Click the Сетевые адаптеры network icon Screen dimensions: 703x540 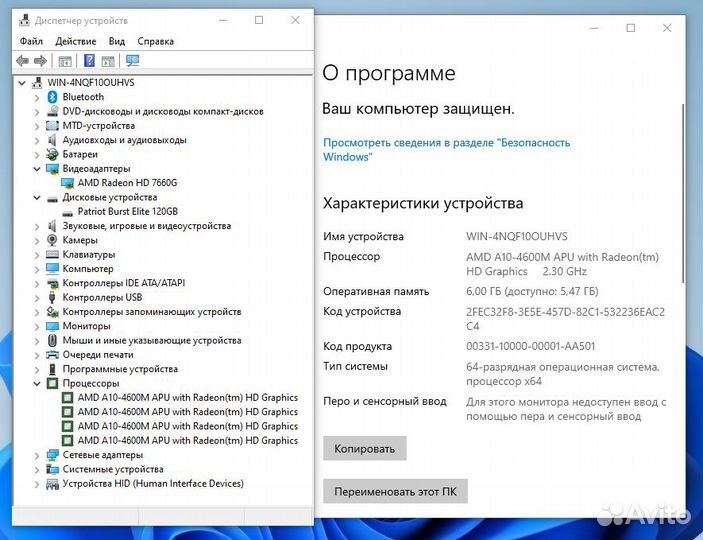[x=52, y=455]
